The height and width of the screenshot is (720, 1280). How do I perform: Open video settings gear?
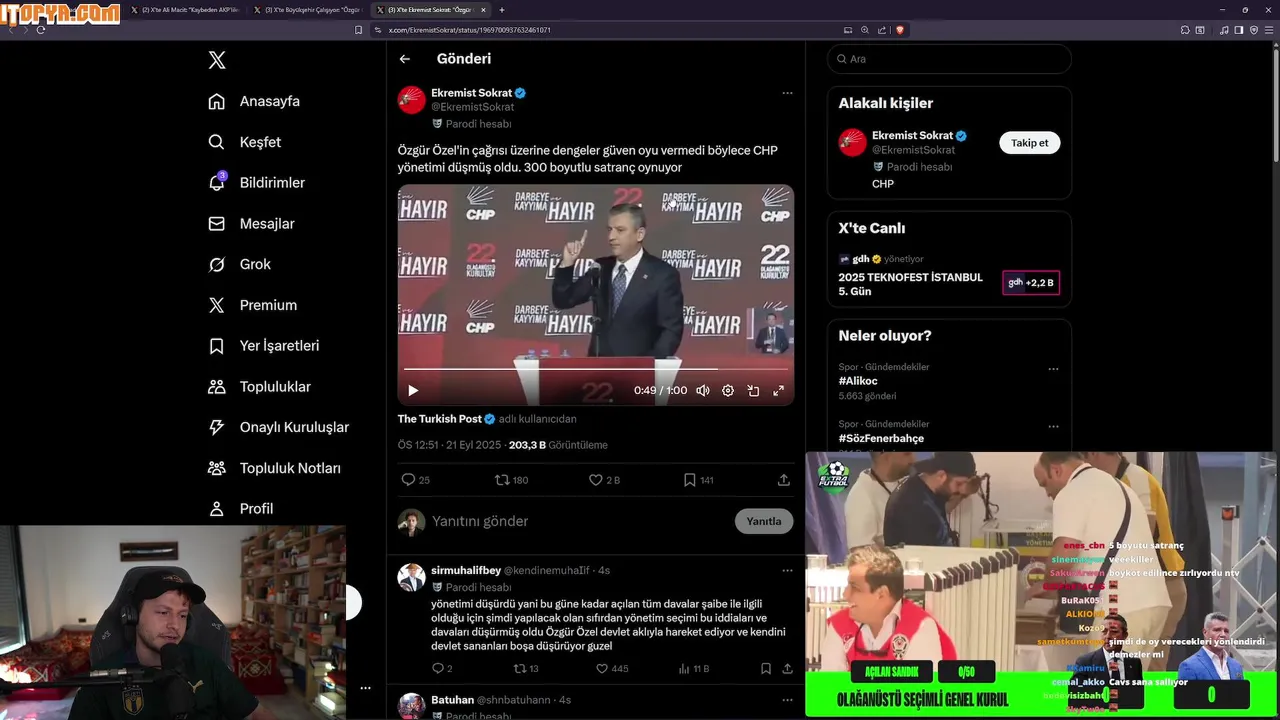pyautogui.click(x=728, y=391)
